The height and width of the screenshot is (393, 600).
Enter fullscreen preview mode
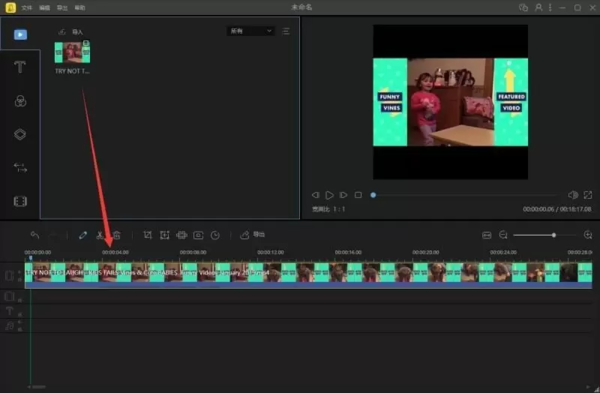[588, 195]
